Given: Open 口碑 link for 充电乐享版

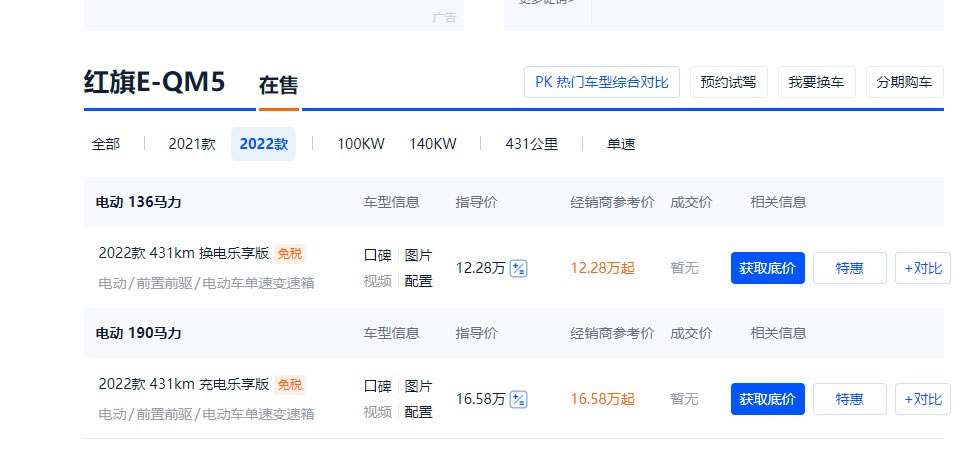Looking at the screenshot, I should tap(377, 386).
